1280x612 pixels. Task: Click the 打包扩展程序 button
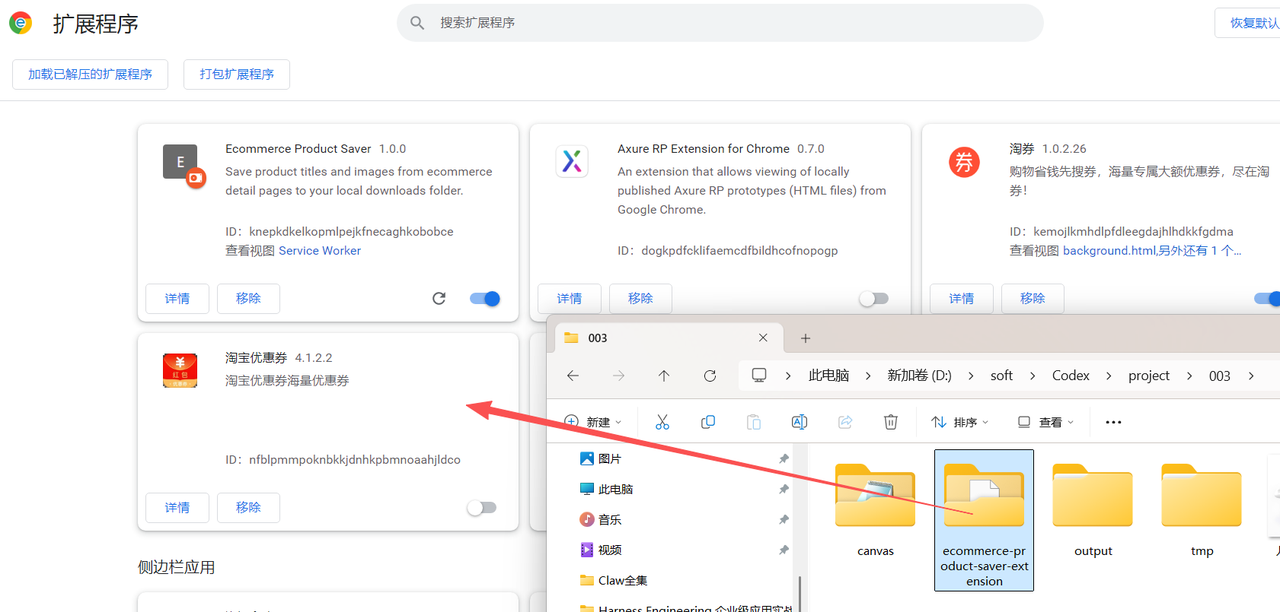[236, 74]
